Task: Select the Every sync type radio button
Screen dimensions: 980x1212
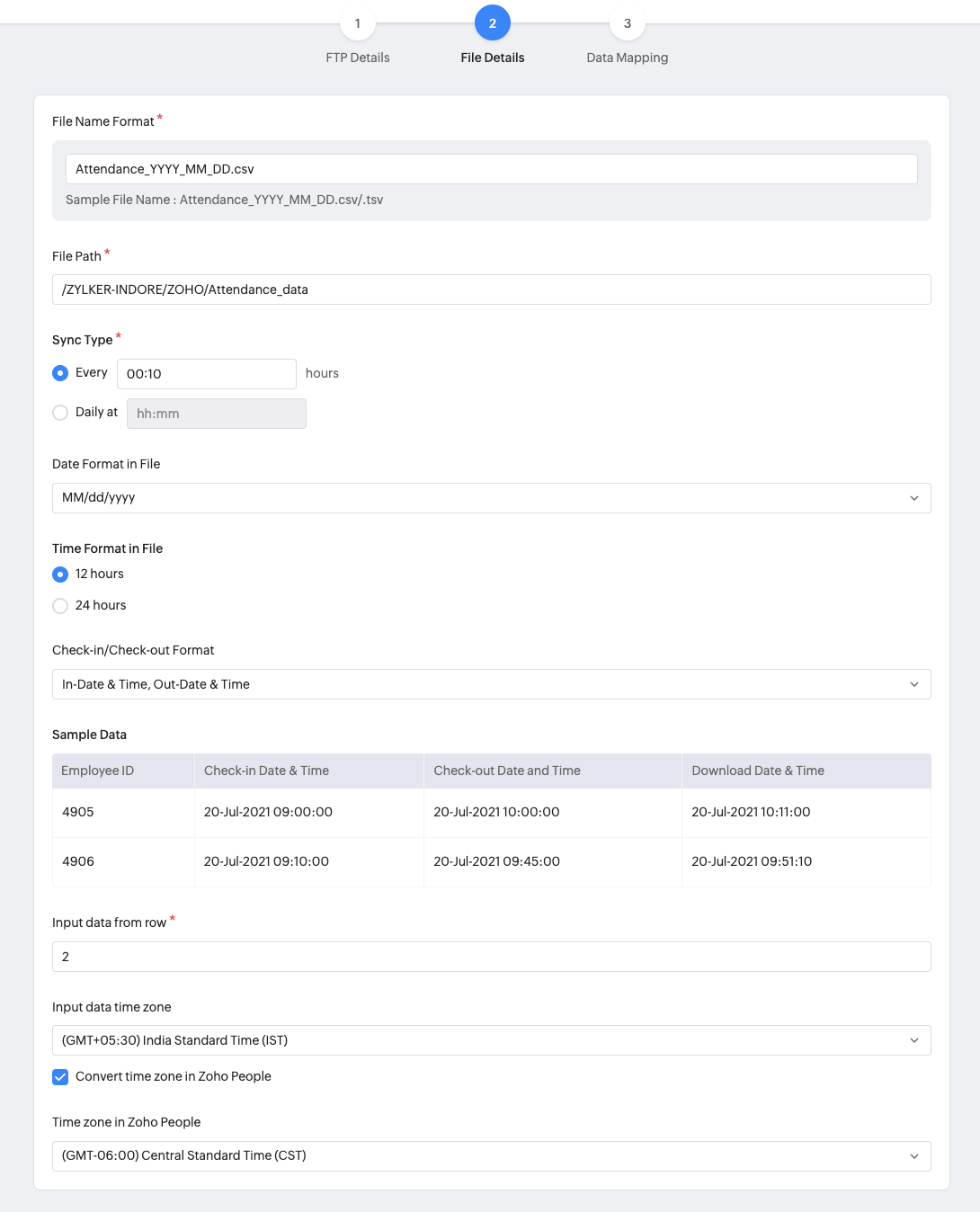Action: coord(60,373)
